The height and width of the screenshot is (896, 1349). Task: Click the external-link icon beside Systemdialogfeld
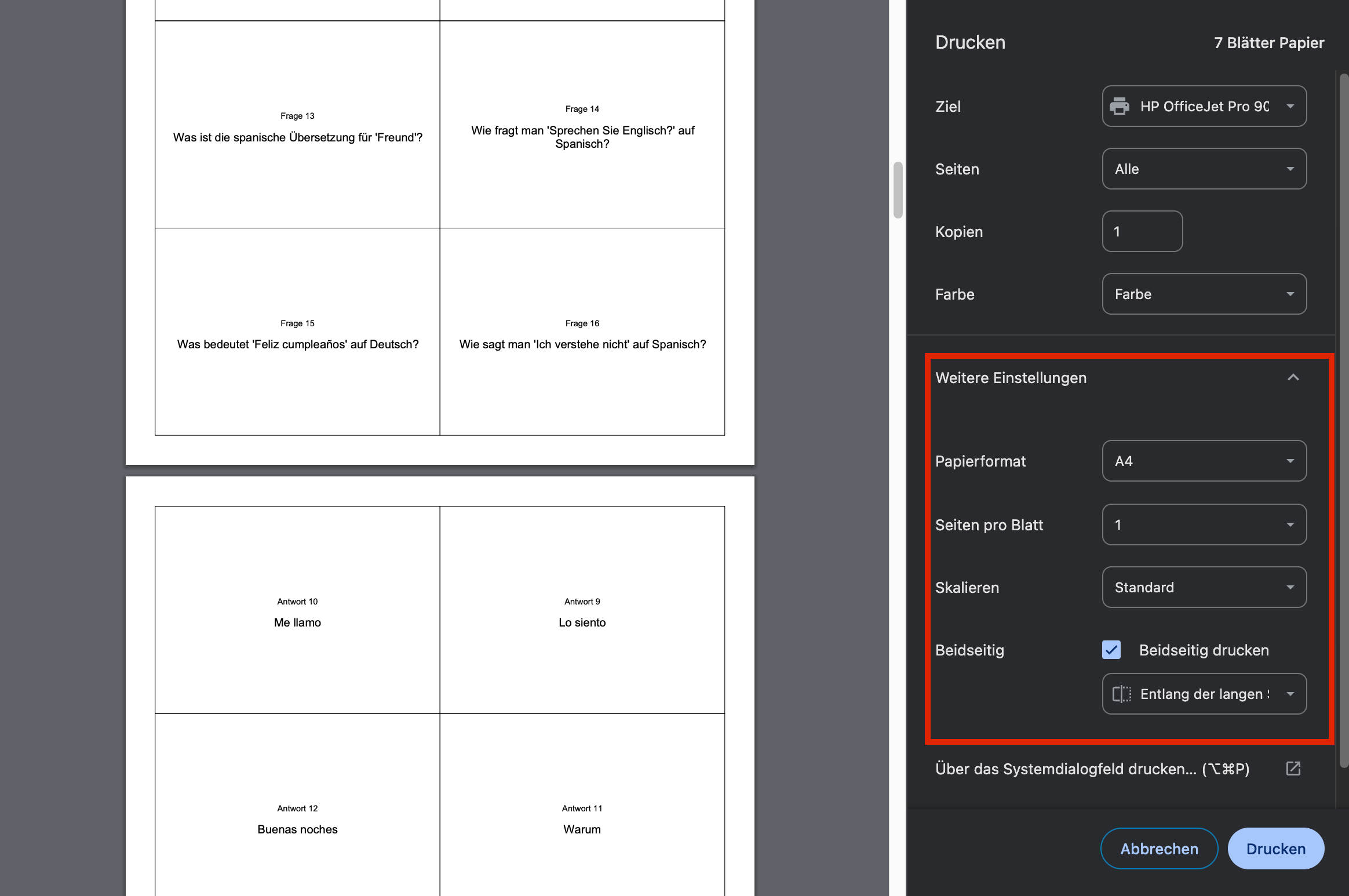click(x=1293, y=768)
